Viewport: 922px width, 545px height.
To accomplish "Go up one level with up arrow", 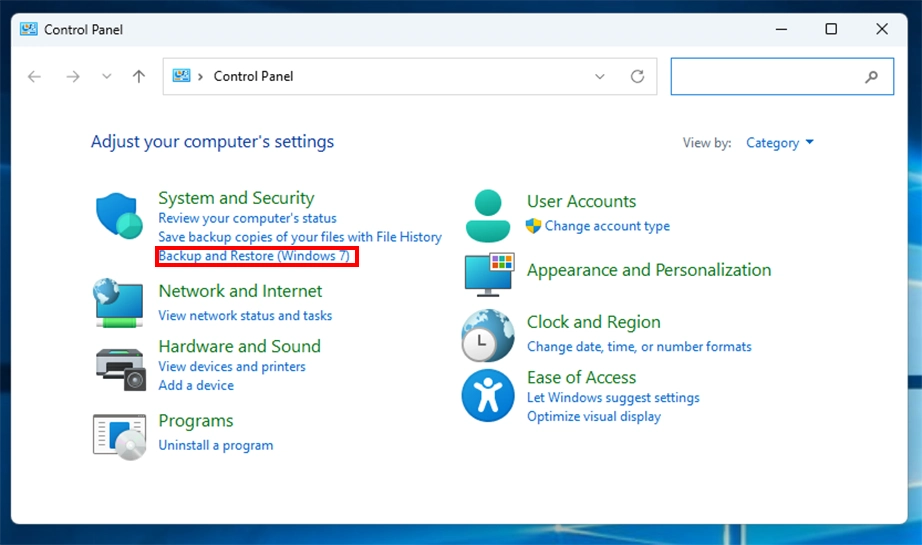I will tap(139, 76).
